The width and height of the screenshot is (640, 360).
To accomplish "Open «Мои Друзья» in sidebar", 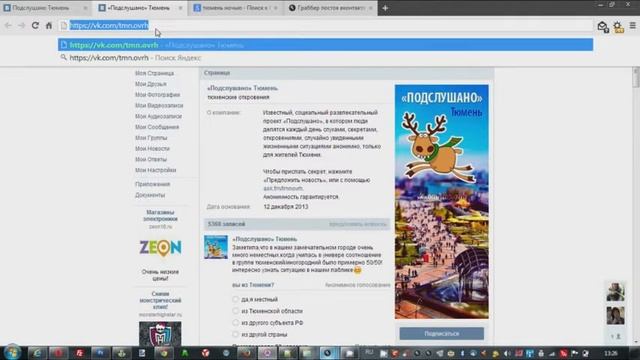I will point(151,84).
